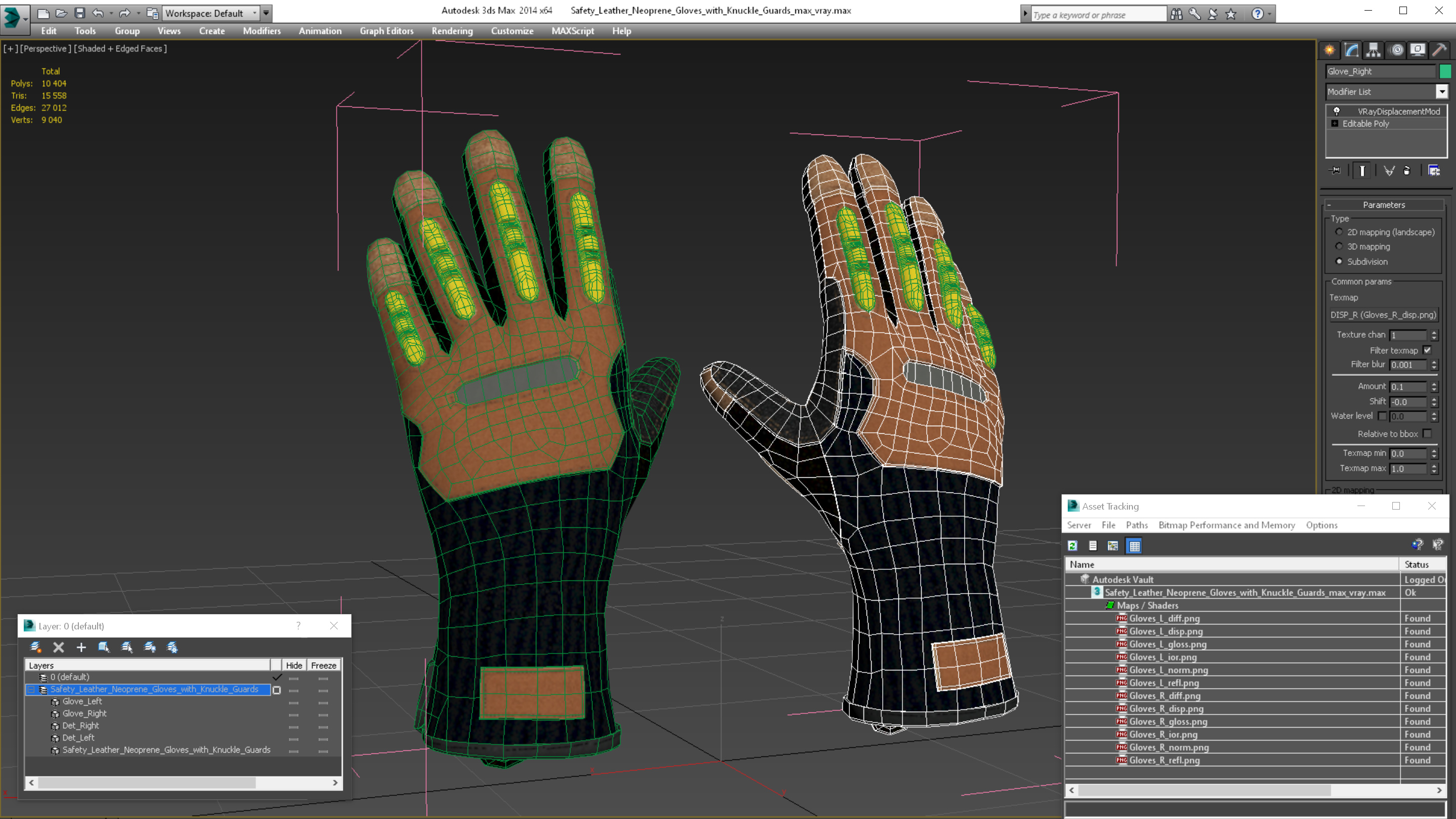
Task: Click the Table View icon in Asset Tracking
Action: pos(1134,545)
